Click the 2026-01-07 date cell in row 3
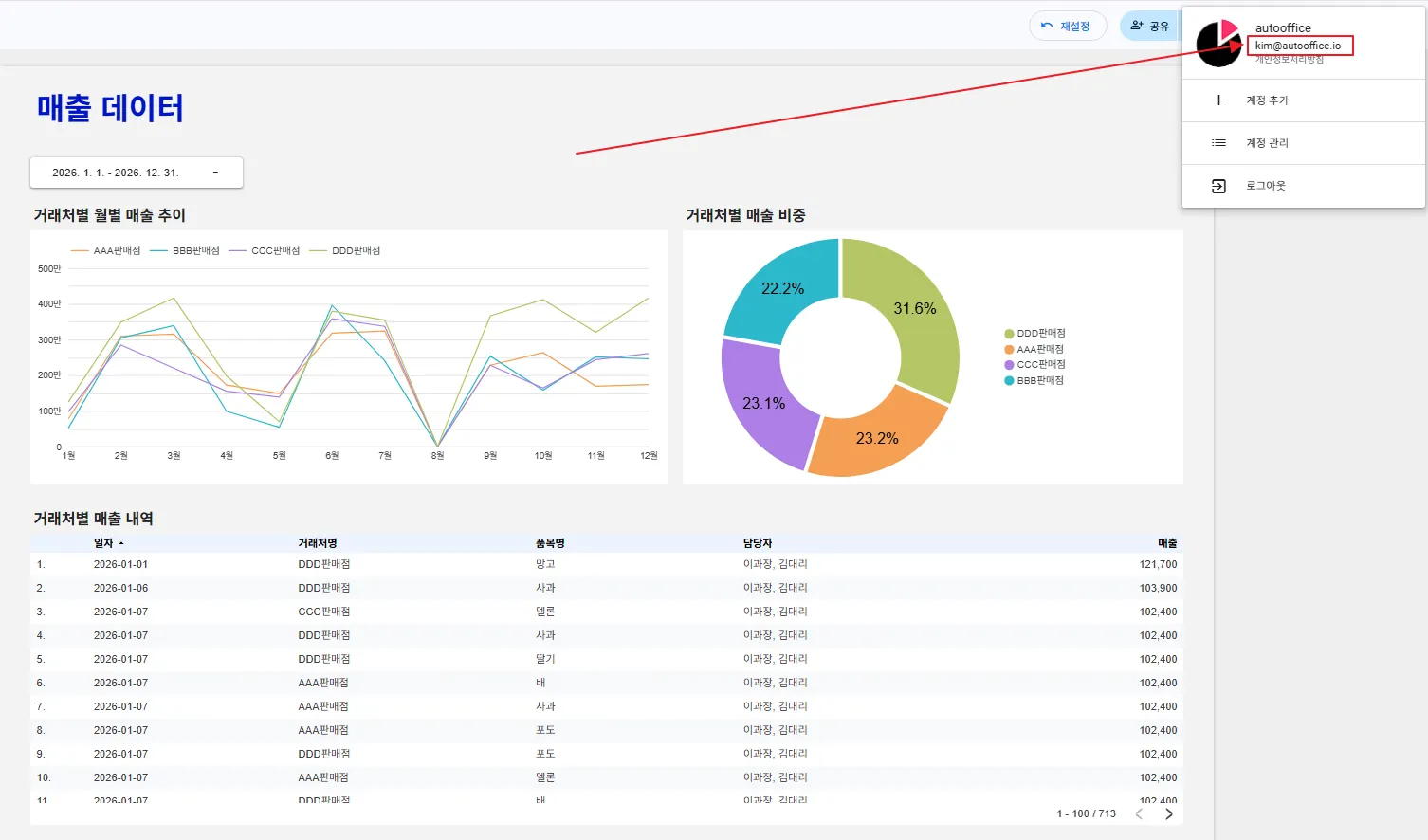The height and width of the screenshot is (840, 1428). tap(120, 612)
